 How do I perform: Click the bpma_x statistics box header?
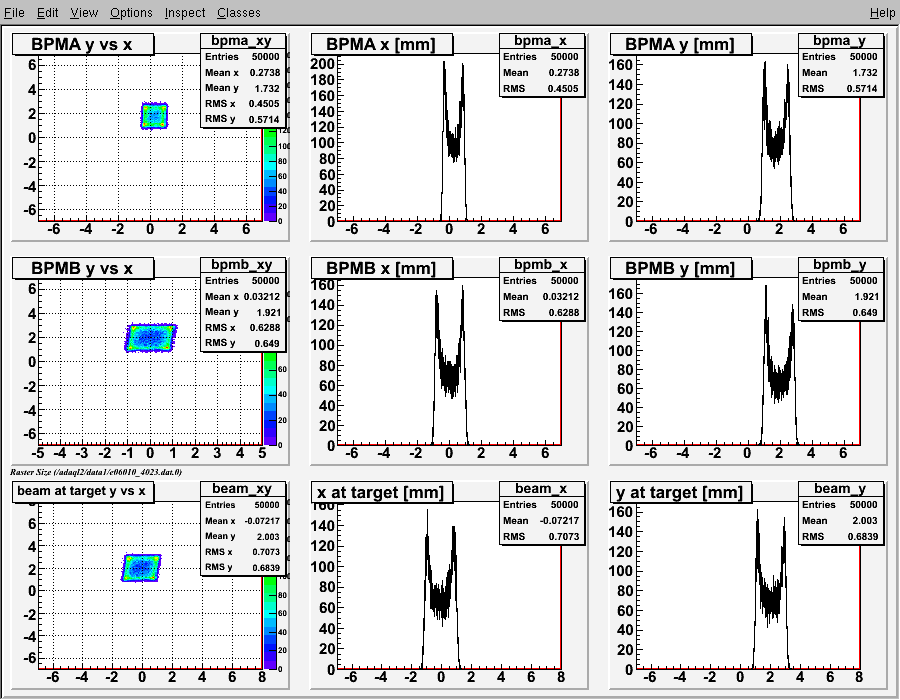(541, 41)
